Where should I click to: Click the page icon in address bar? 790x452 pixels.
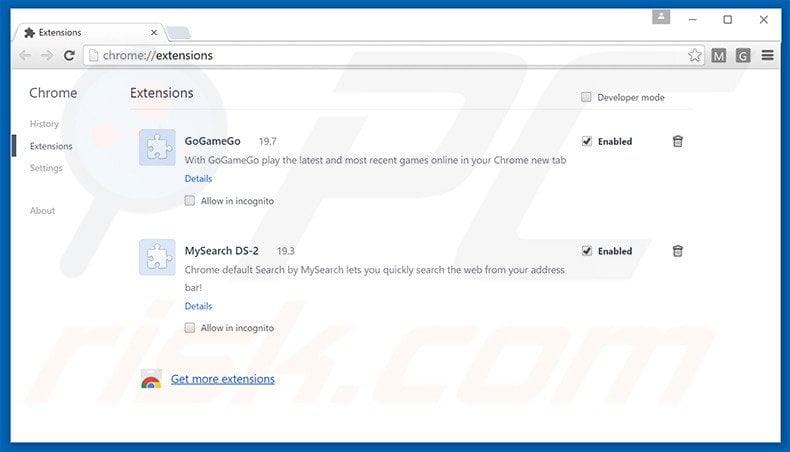(93, 55)
